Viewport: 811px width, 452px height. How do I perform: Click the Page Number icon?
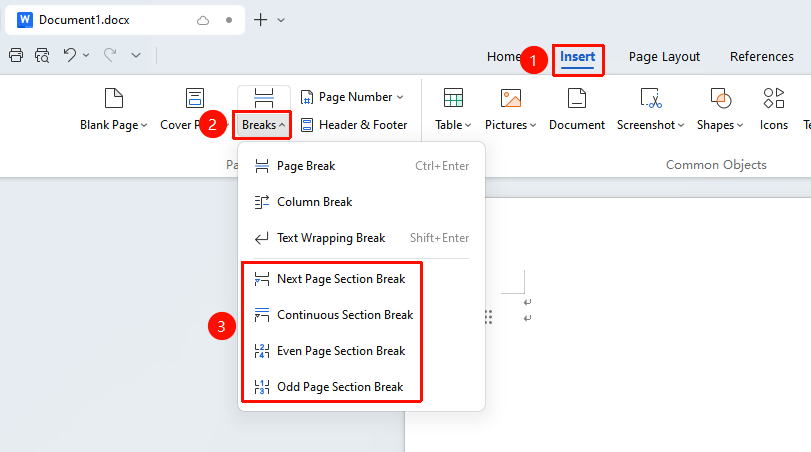click(307, 97)
